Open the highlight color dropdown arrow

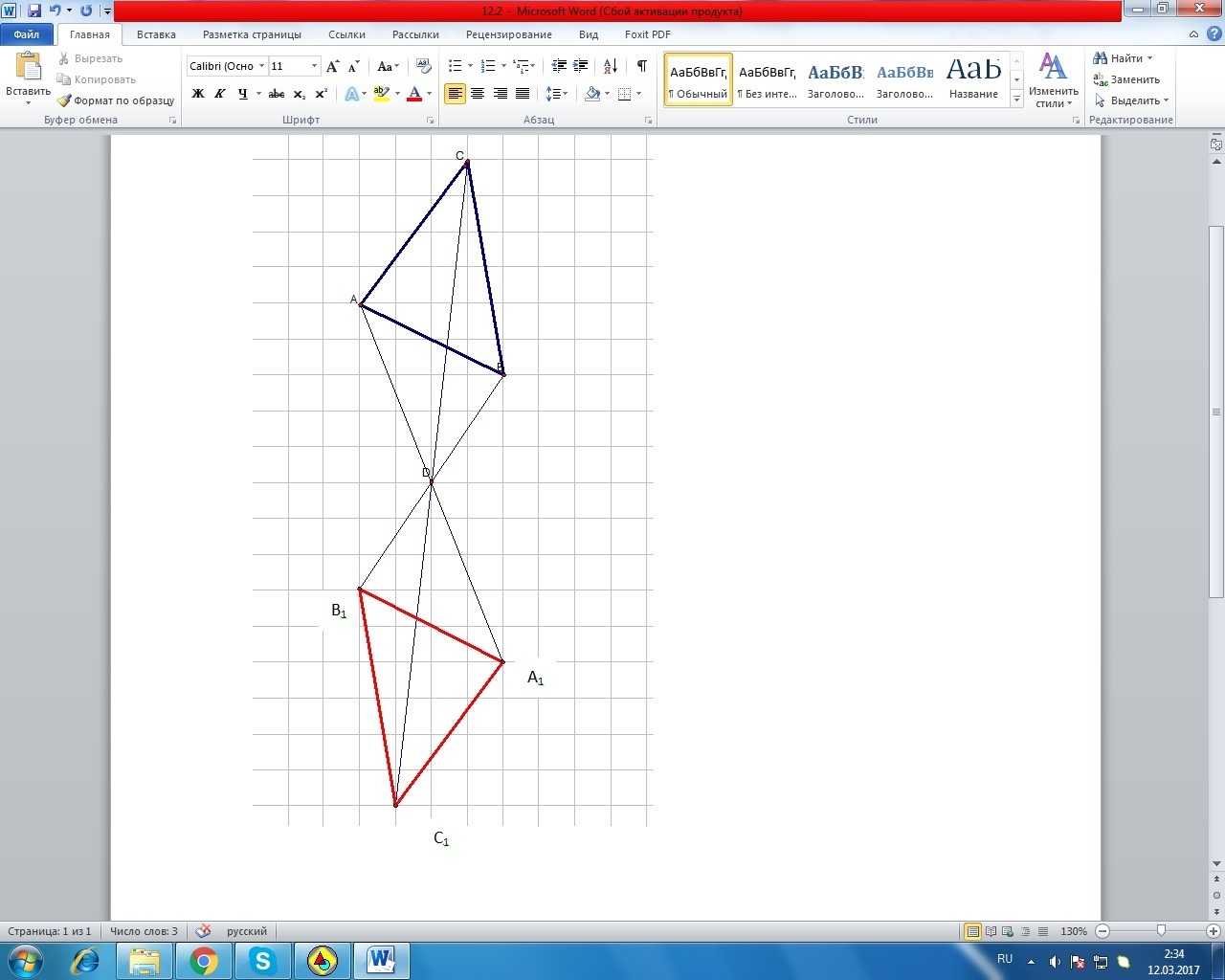(x=396, y=94)
